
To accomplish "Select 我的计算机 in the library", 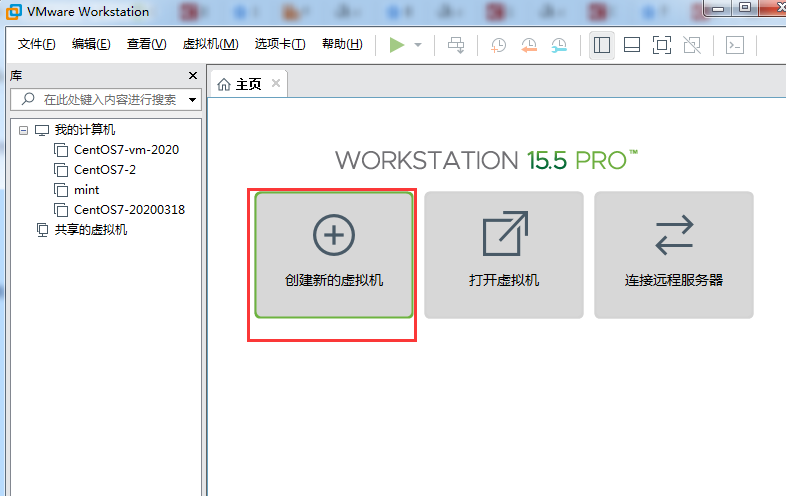I will click(x=85, y=130).
